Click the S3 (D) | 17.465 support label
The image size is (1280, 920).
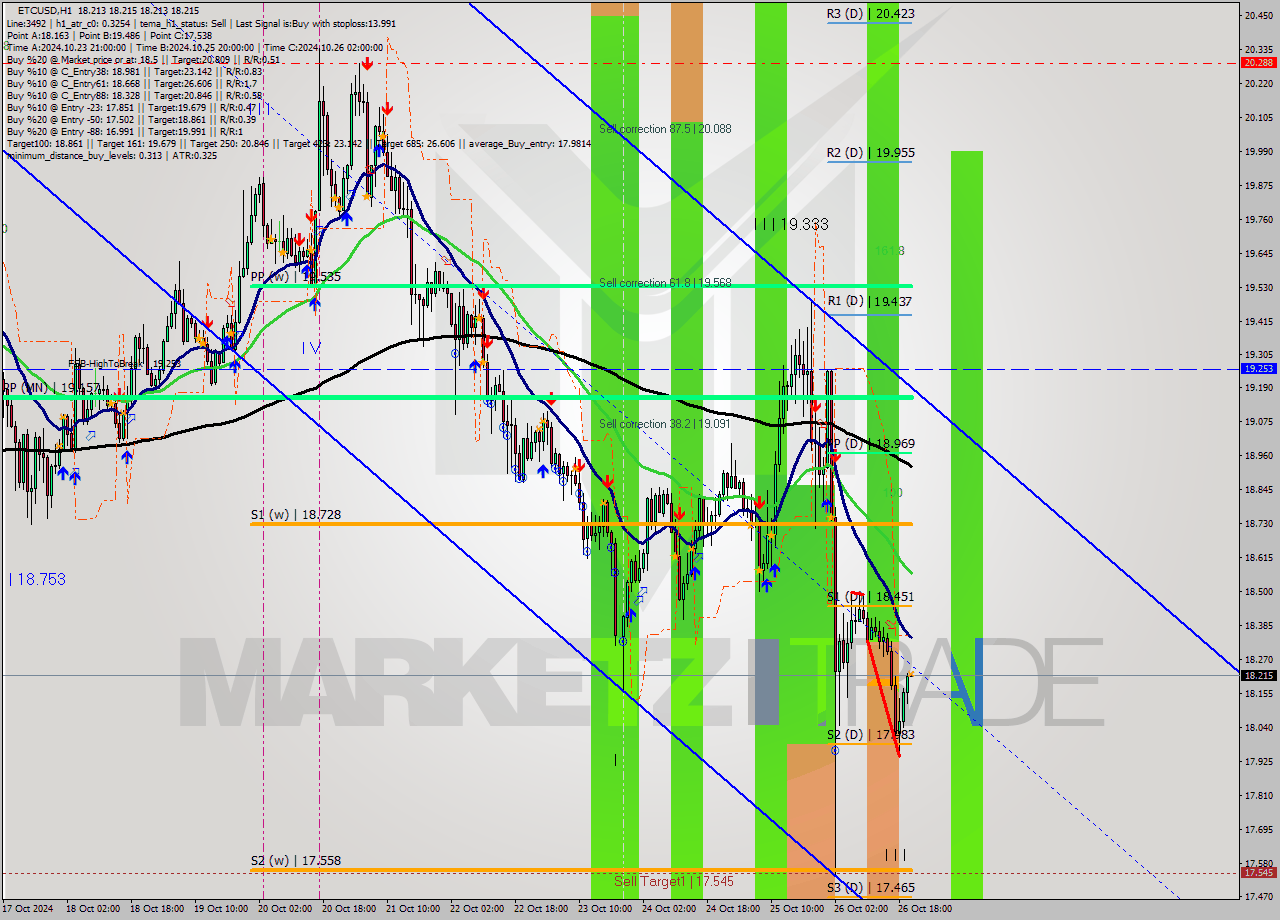pos(870,887)
